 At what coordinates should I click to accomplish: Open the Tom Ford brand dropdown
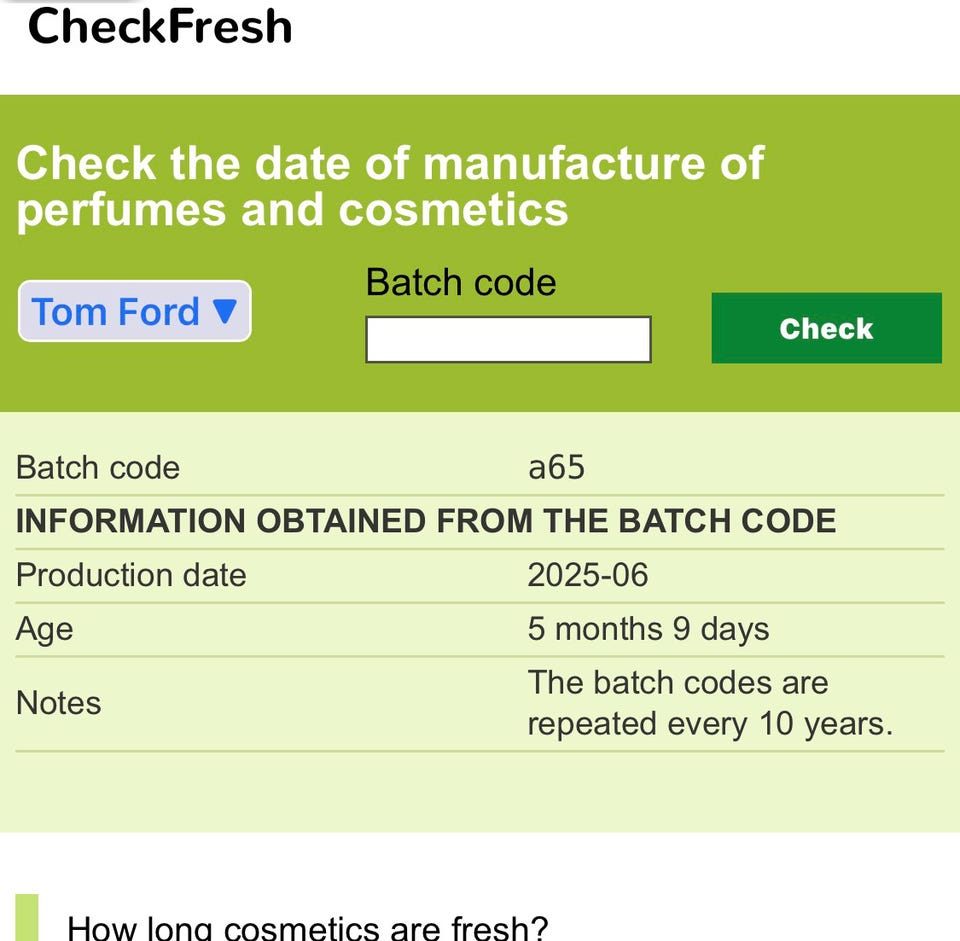point(134,312)
